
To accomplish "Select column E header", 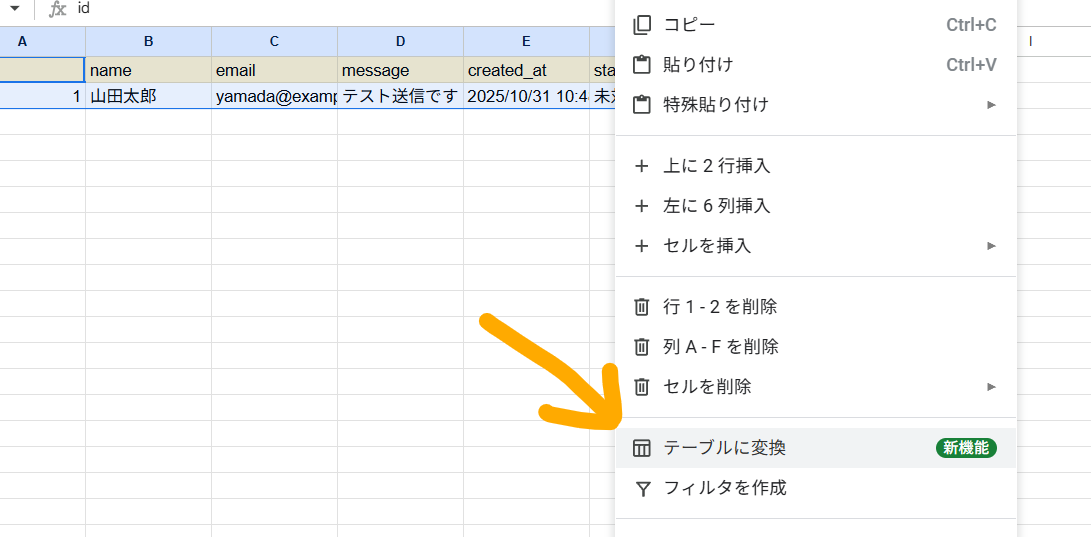I will click(527, 42).
